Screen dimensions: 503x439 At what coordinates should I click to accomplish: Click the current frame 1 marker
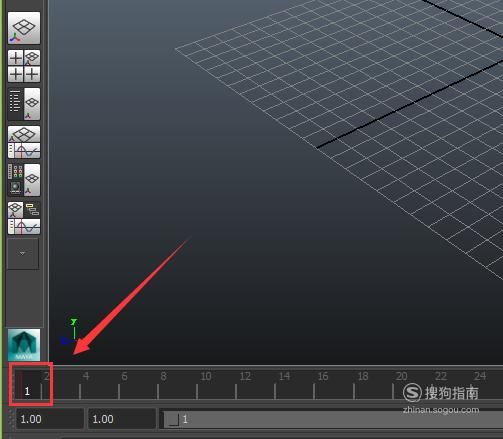click(x=27, y=391)
